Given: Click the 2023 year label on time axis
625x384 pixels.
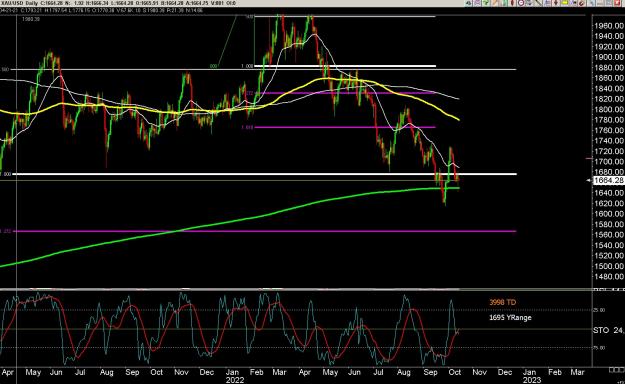Looking at the screenshot, I should [532, 380].
